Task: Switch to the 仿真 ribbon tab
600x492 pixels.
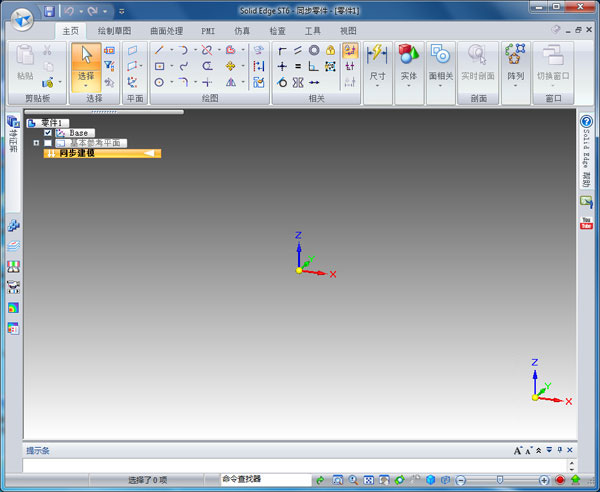Action: coord(242,31)
